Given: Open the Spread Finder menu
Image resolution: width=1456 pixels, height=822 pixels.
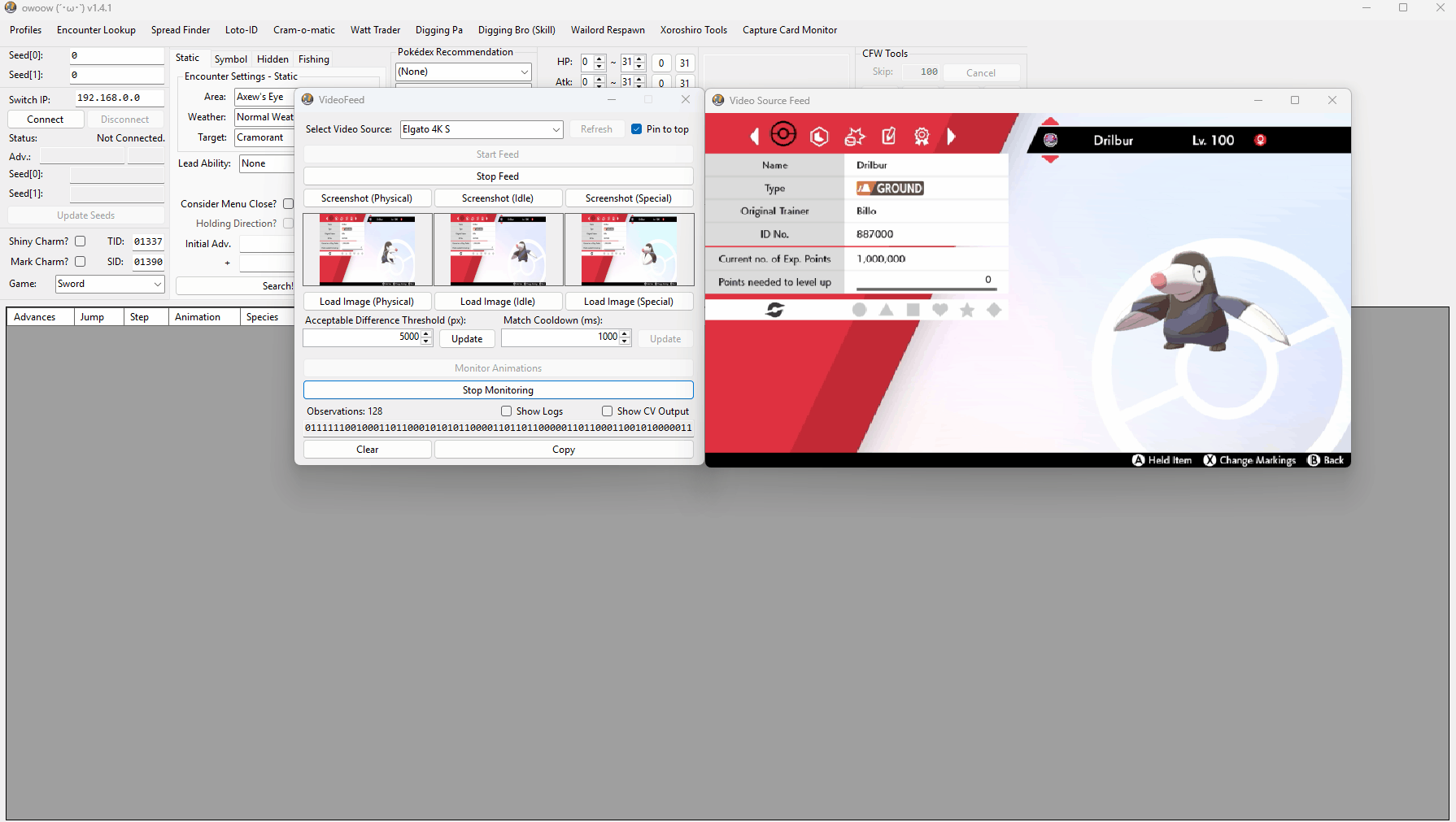Looking at the screenshot, I should (181, 30).
